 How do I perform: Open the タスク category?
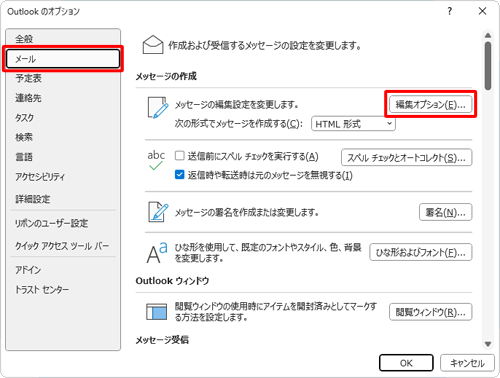point(63,118)
